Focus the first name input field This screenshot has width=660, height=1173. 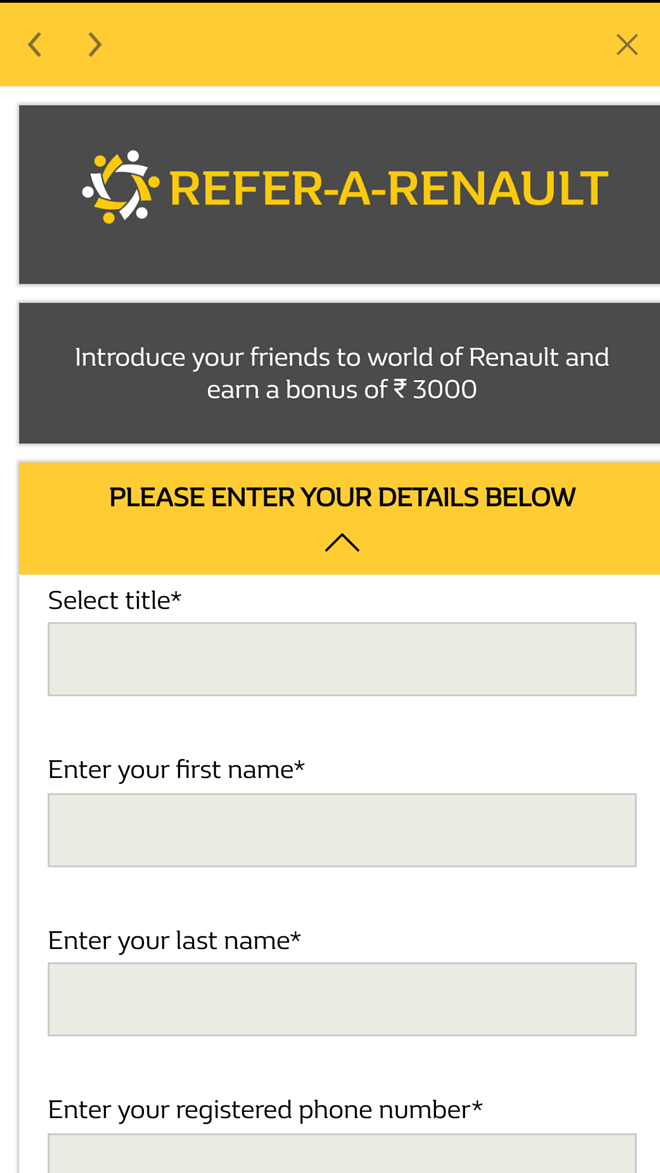coord(342,829)
